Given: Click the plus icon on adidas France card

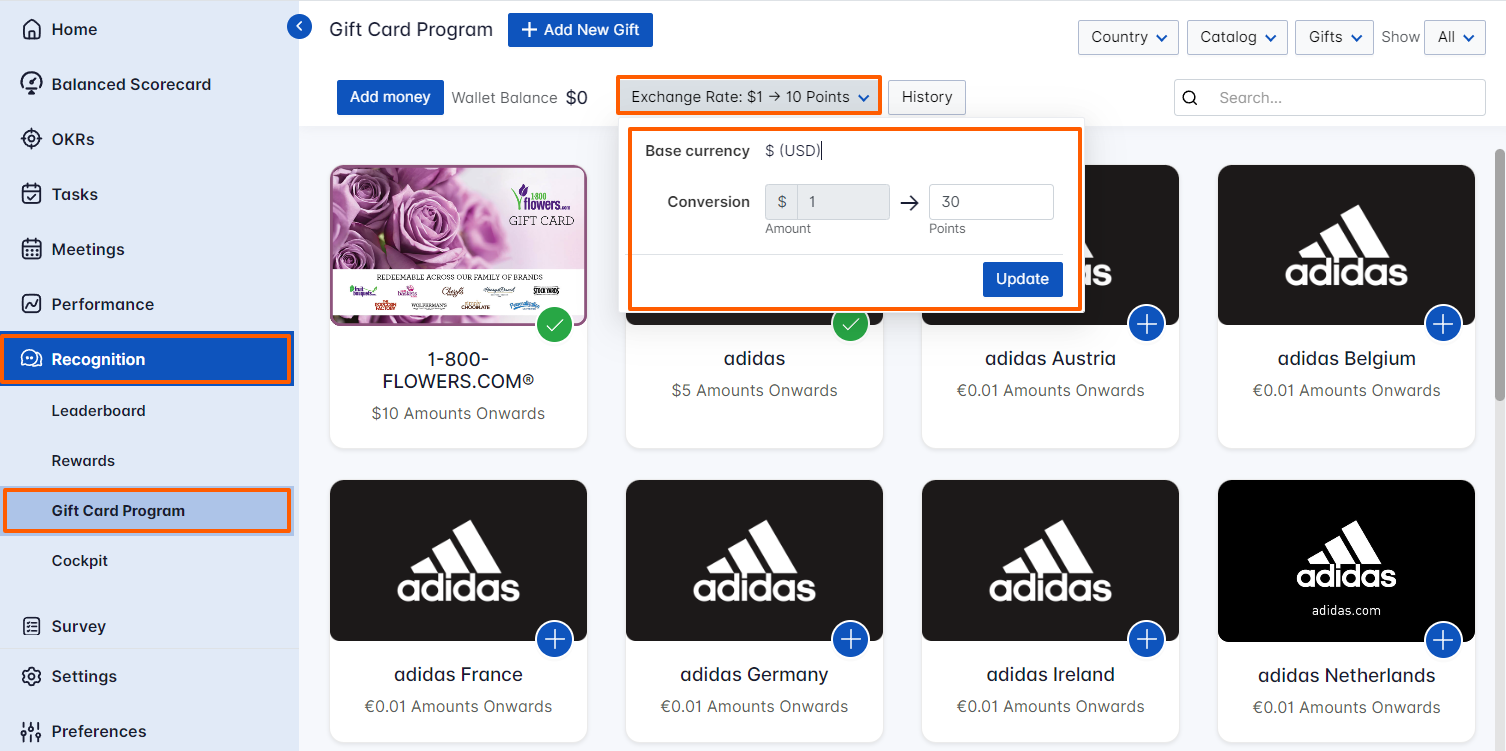Looking at the screenshot, I should tap(554, 639).
